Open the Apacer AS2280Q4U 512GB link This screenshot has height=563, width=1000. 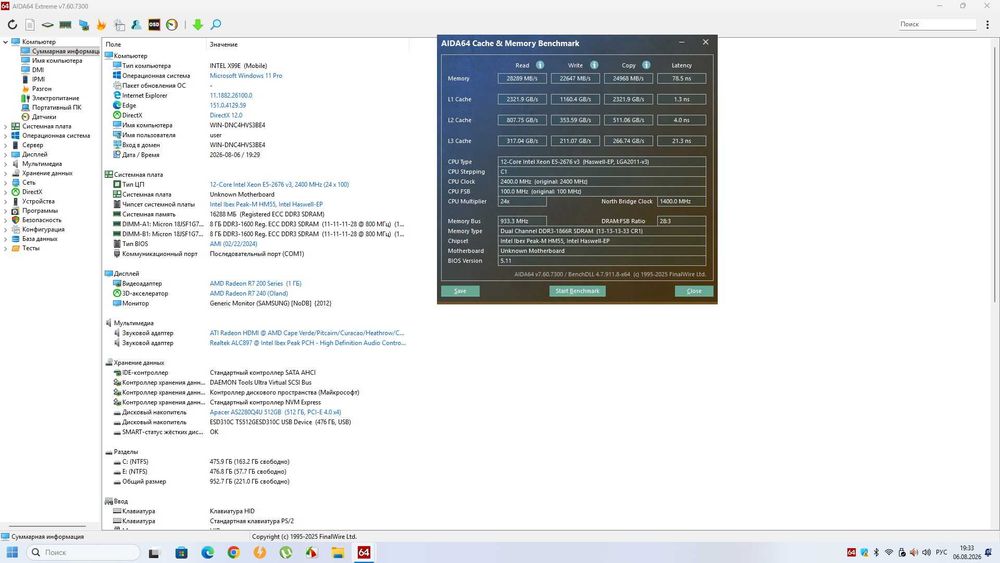[x=276, y=412]
